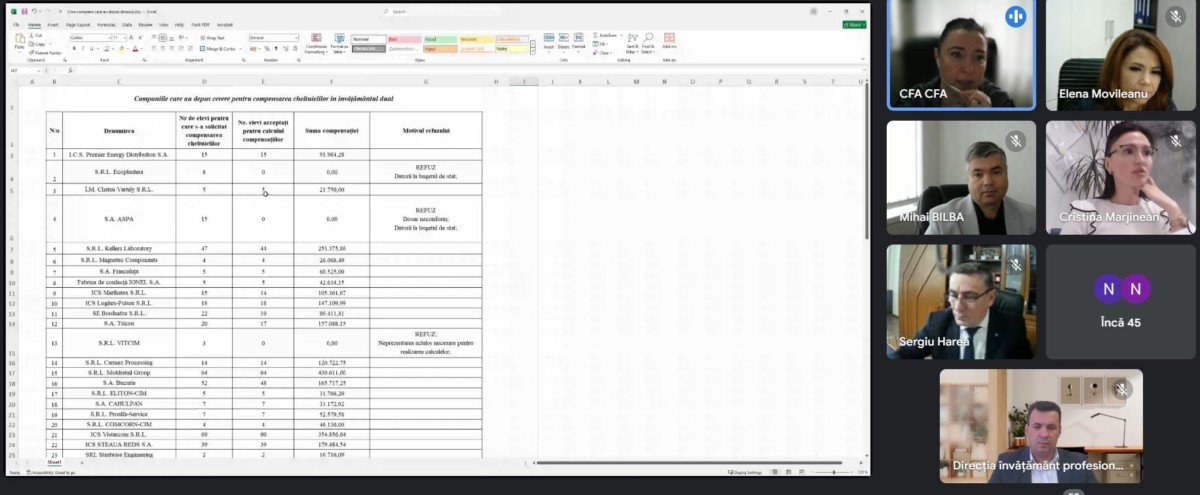This screenshot has width=1200, height=495.
Task: Open the font name combo box
Action: pos(90,38)
